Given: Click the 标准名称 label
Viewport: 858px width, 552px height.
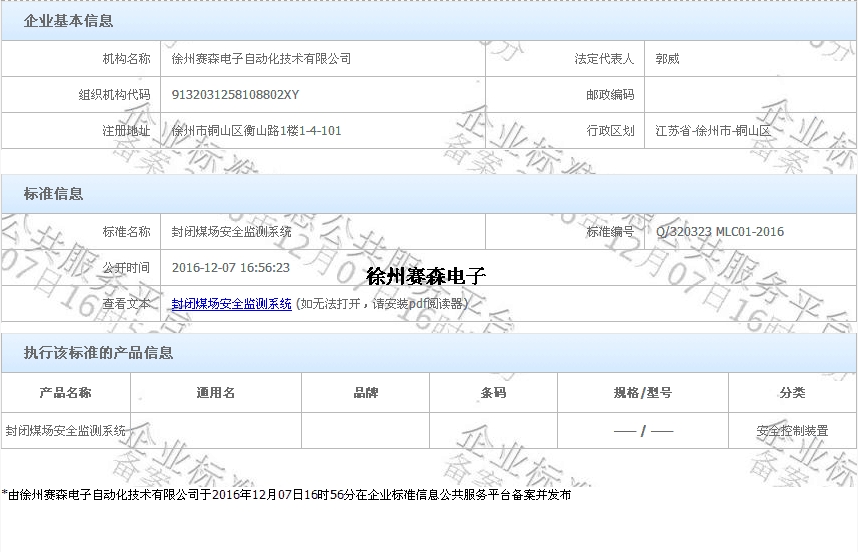Looking at the screenshot, I should click(126, 231).
